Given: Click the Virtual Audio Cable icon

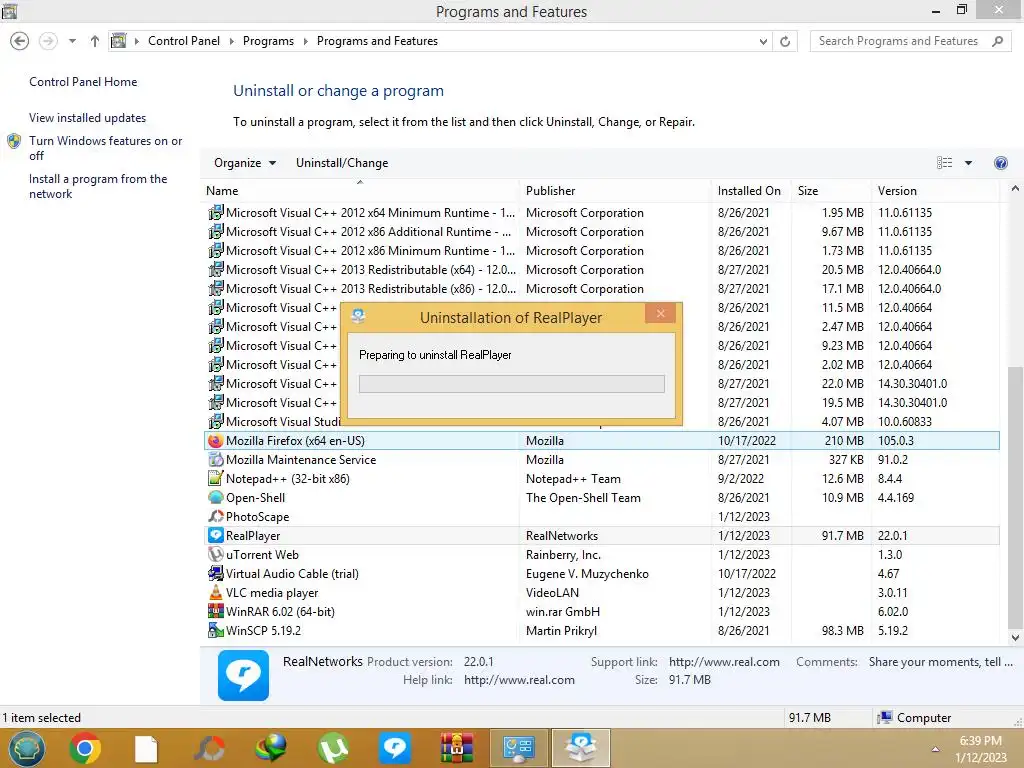Looking at the screenshot, I should (215, 573).
